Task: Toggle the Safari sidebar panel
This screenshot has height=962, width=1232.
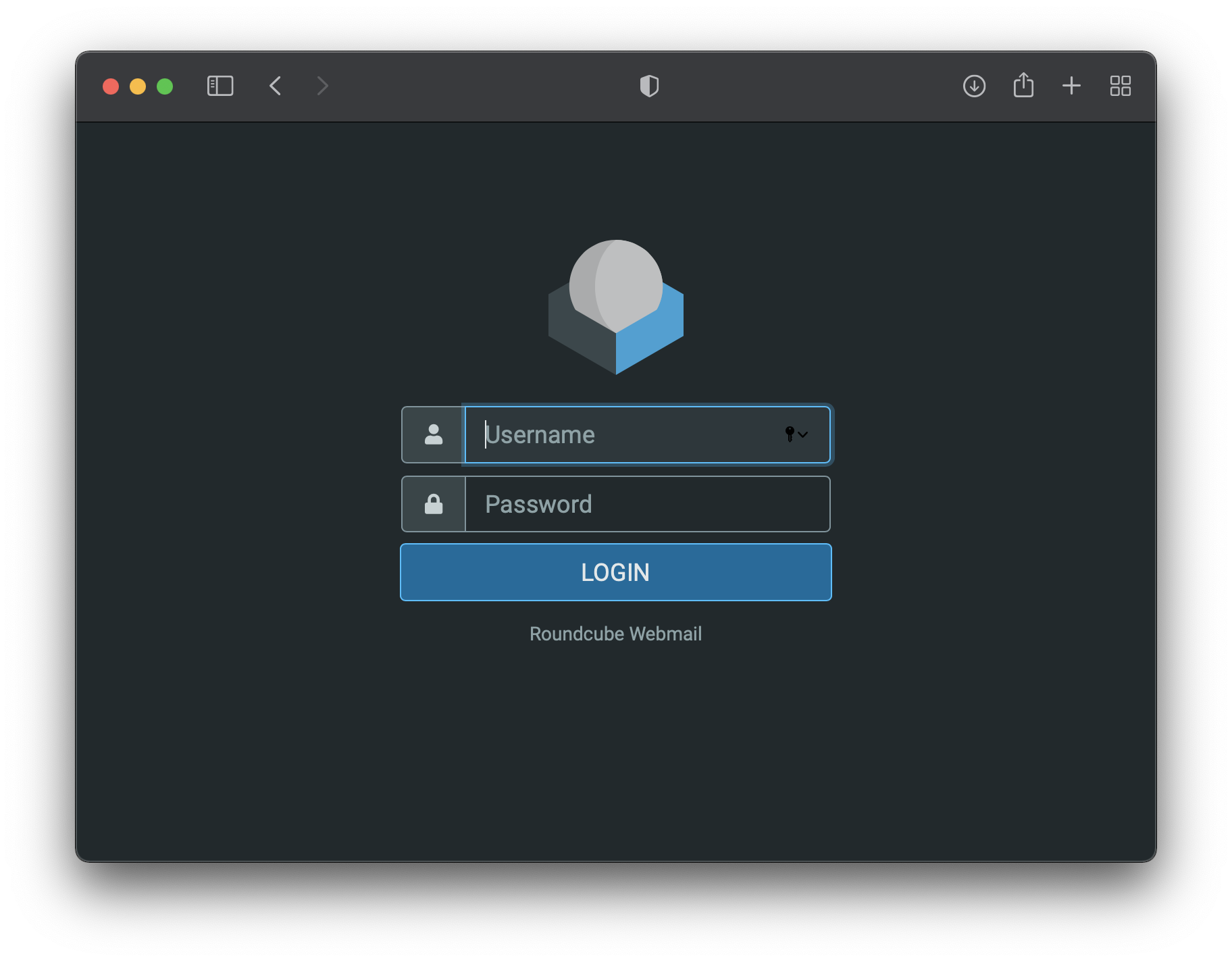Action: [220, 86]
